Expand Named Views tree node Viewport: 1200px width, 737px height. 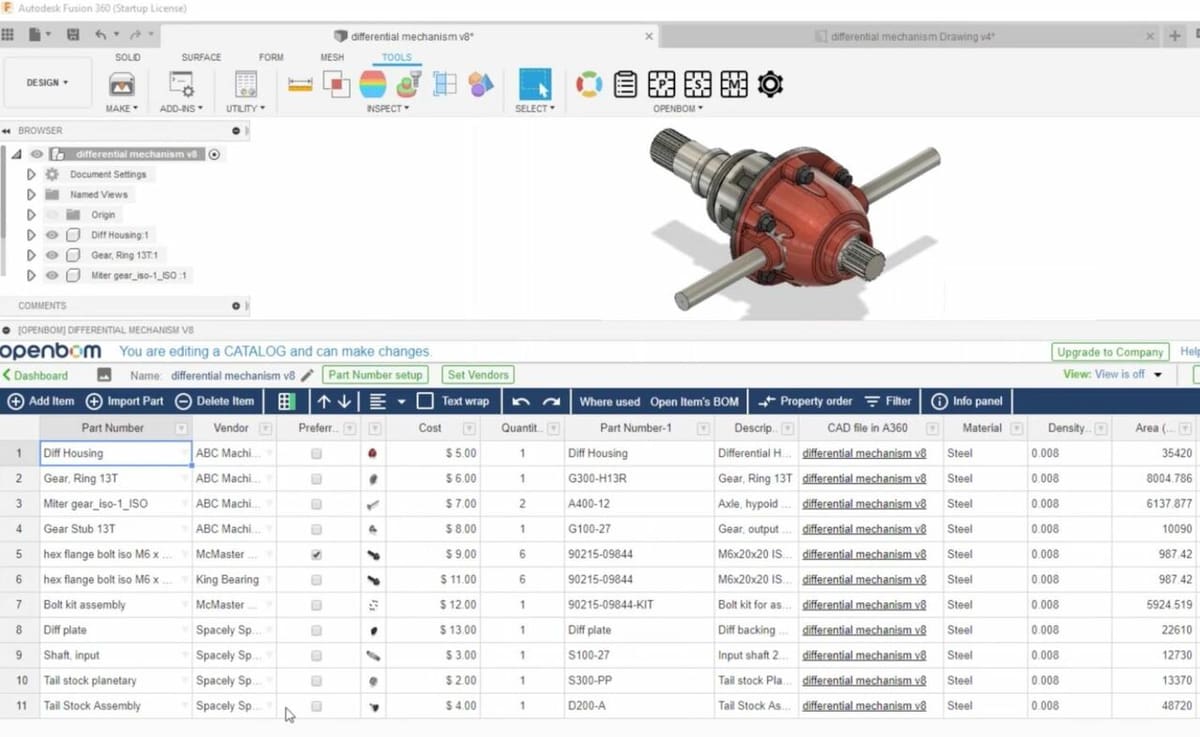(31, 195)
